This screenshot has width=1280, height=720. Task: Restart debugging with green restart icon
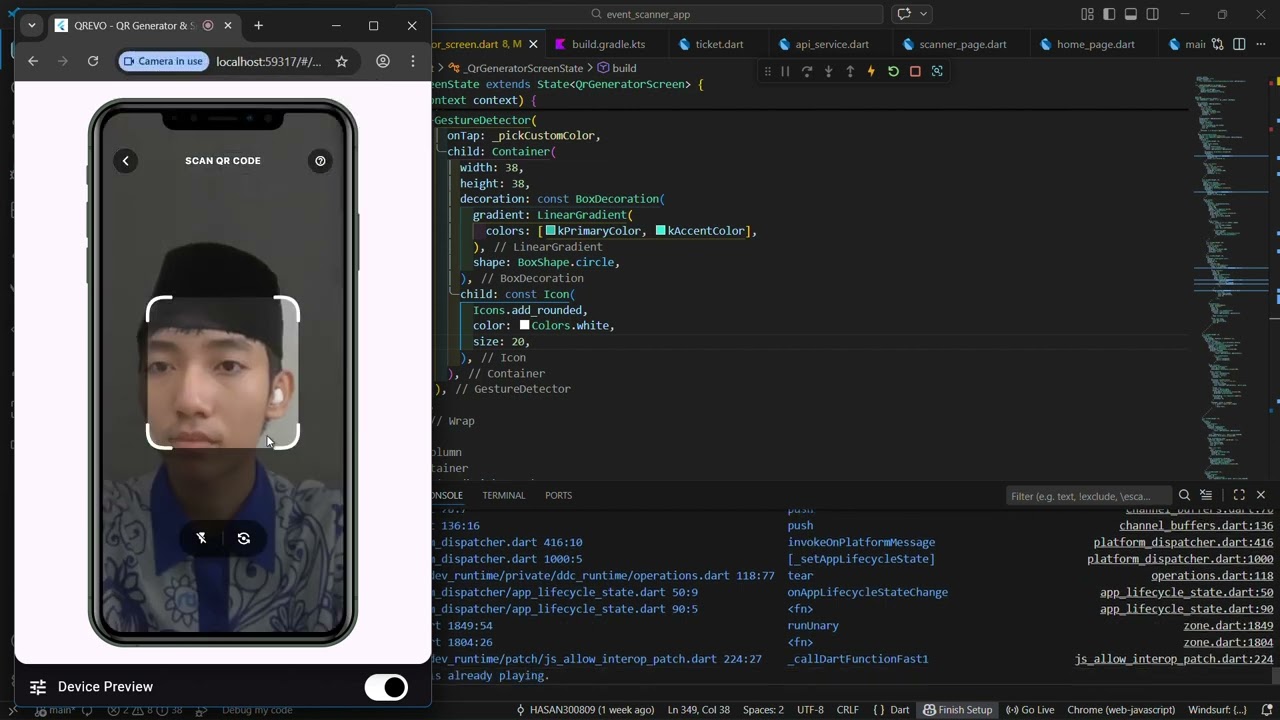[x=893, y=71]
